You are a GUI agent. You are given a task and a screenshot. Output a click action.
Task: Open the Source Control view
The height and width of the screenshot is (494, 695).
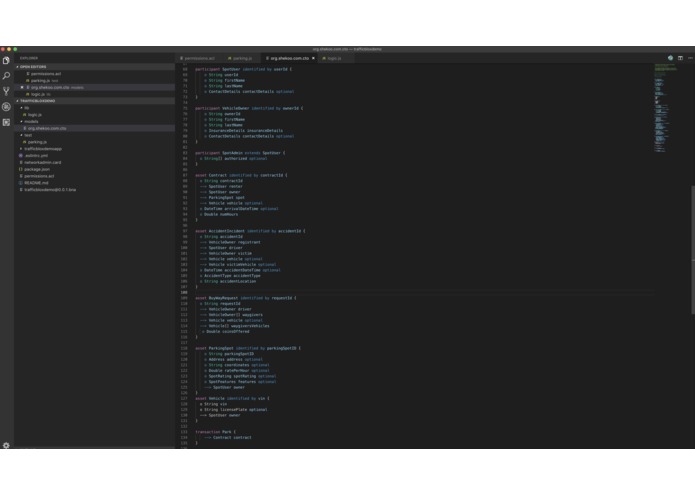pos(6,91)
